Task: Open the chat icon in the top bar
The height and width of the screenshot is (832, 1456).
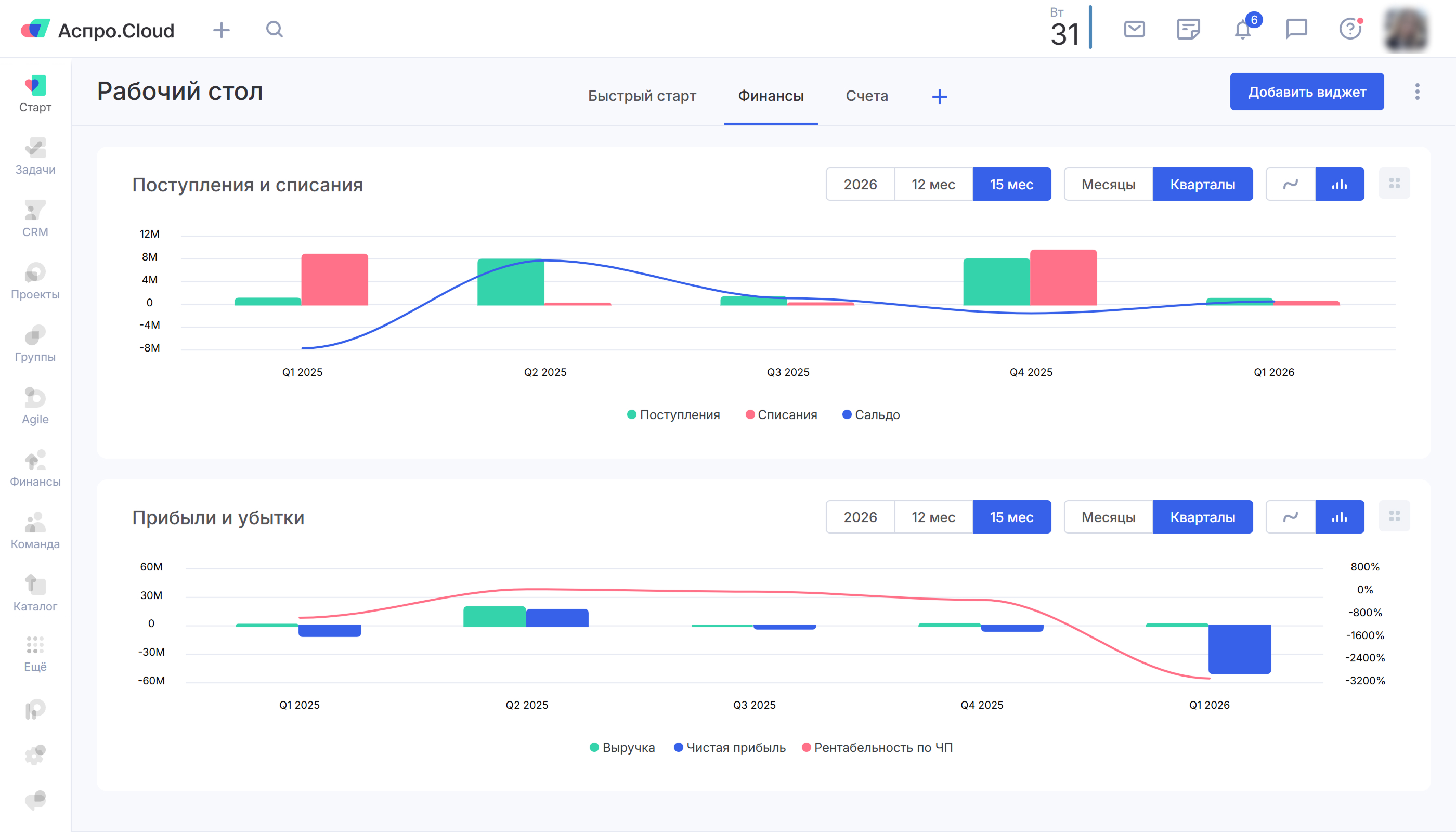Action: point(1296,29)
